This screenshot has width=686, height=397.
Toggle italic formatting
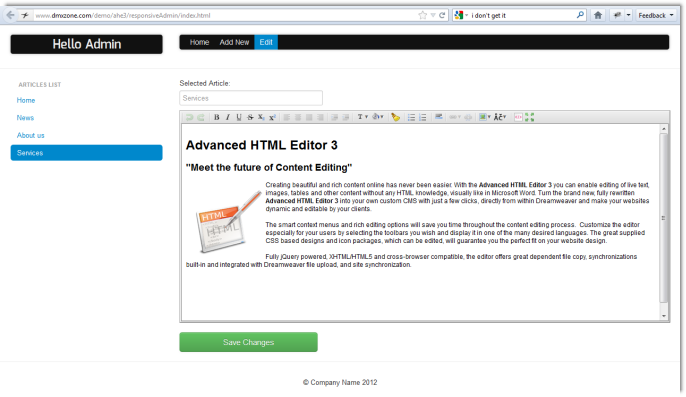pyautogui.click(x=228, y=117)
